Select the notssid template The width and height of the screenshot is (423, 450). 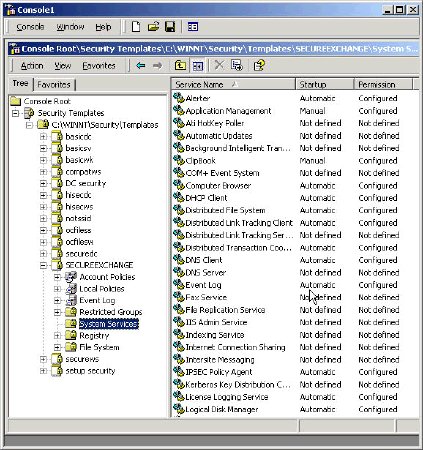coord(78,218)
